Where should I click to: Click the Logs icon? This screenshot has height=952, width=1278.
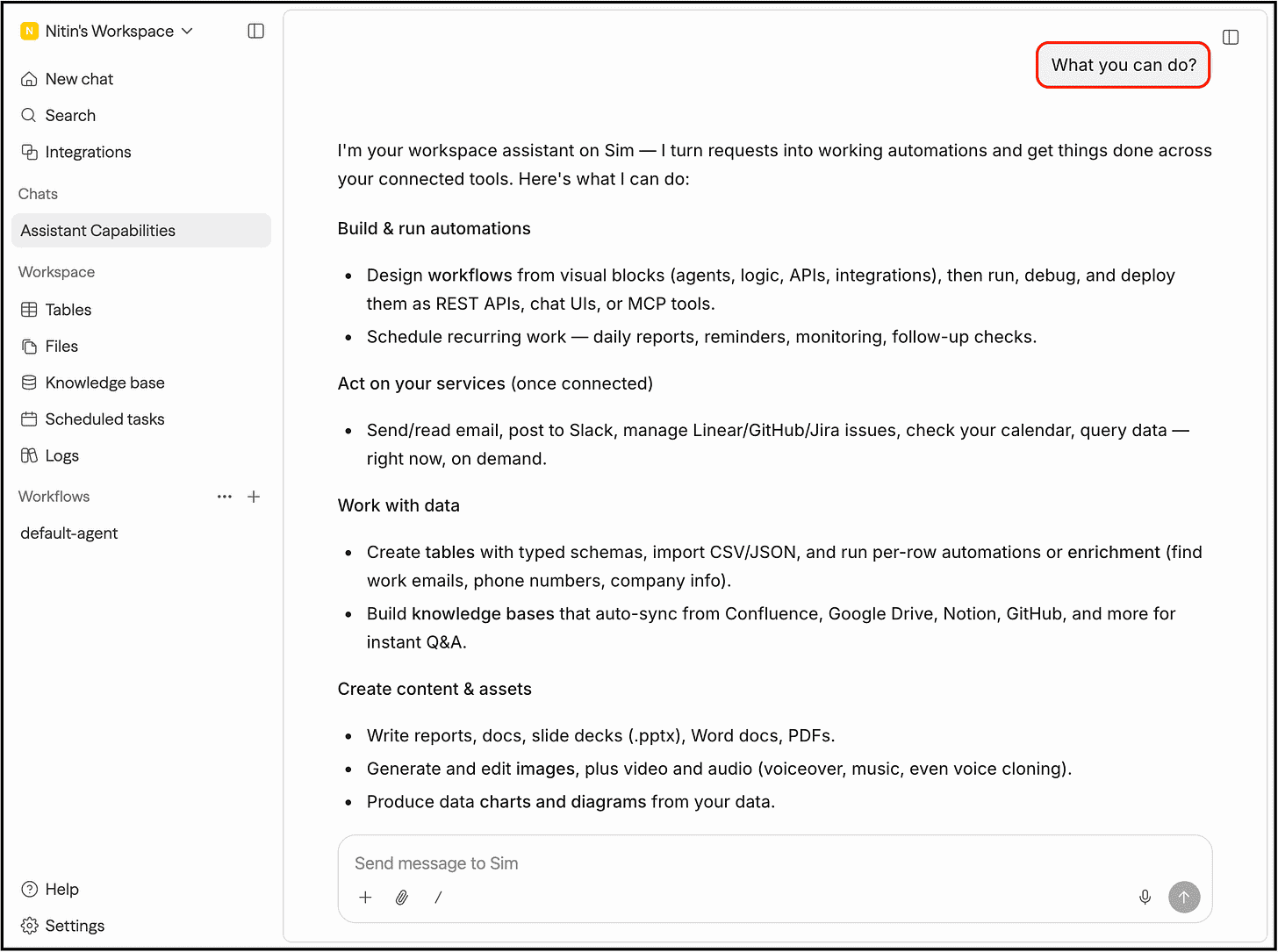click(x=29, y=455)
